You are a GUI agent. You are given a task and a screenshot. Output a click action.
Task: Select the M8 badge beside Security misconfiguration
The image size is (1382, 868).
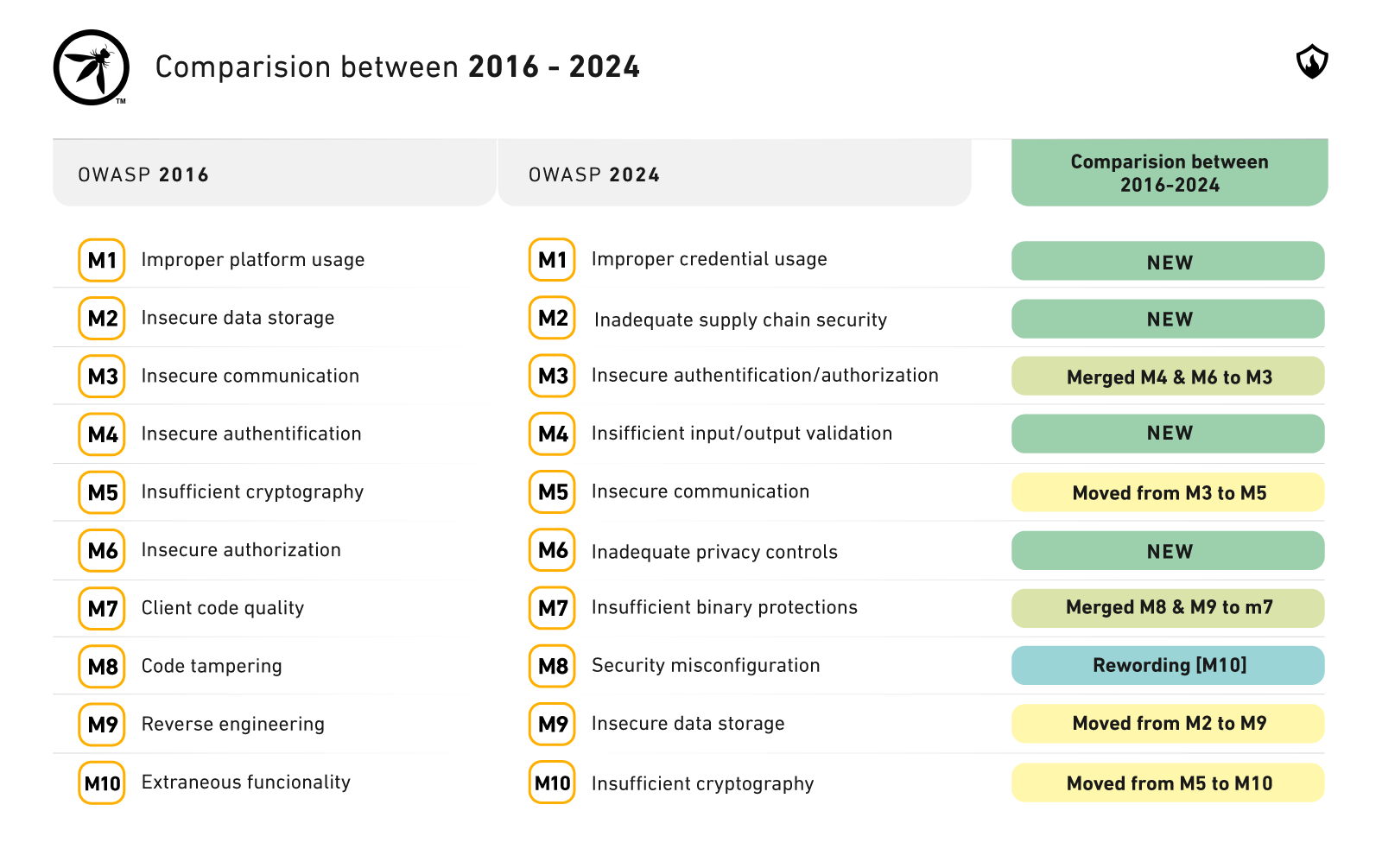click(552, 666)
